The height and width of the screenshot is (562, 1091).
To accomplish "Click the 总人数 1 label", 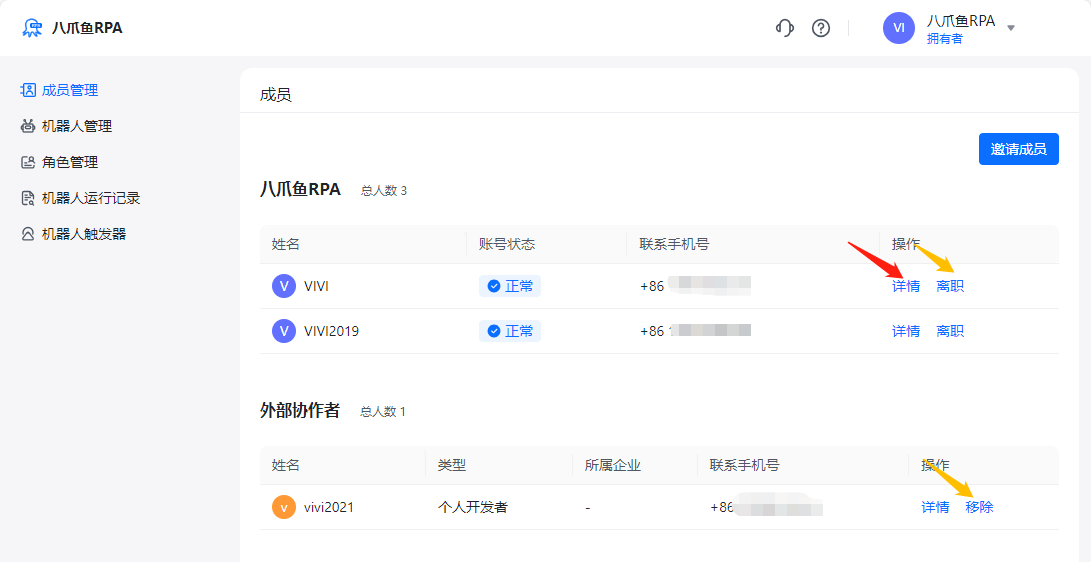I will (x=383, y=412).
